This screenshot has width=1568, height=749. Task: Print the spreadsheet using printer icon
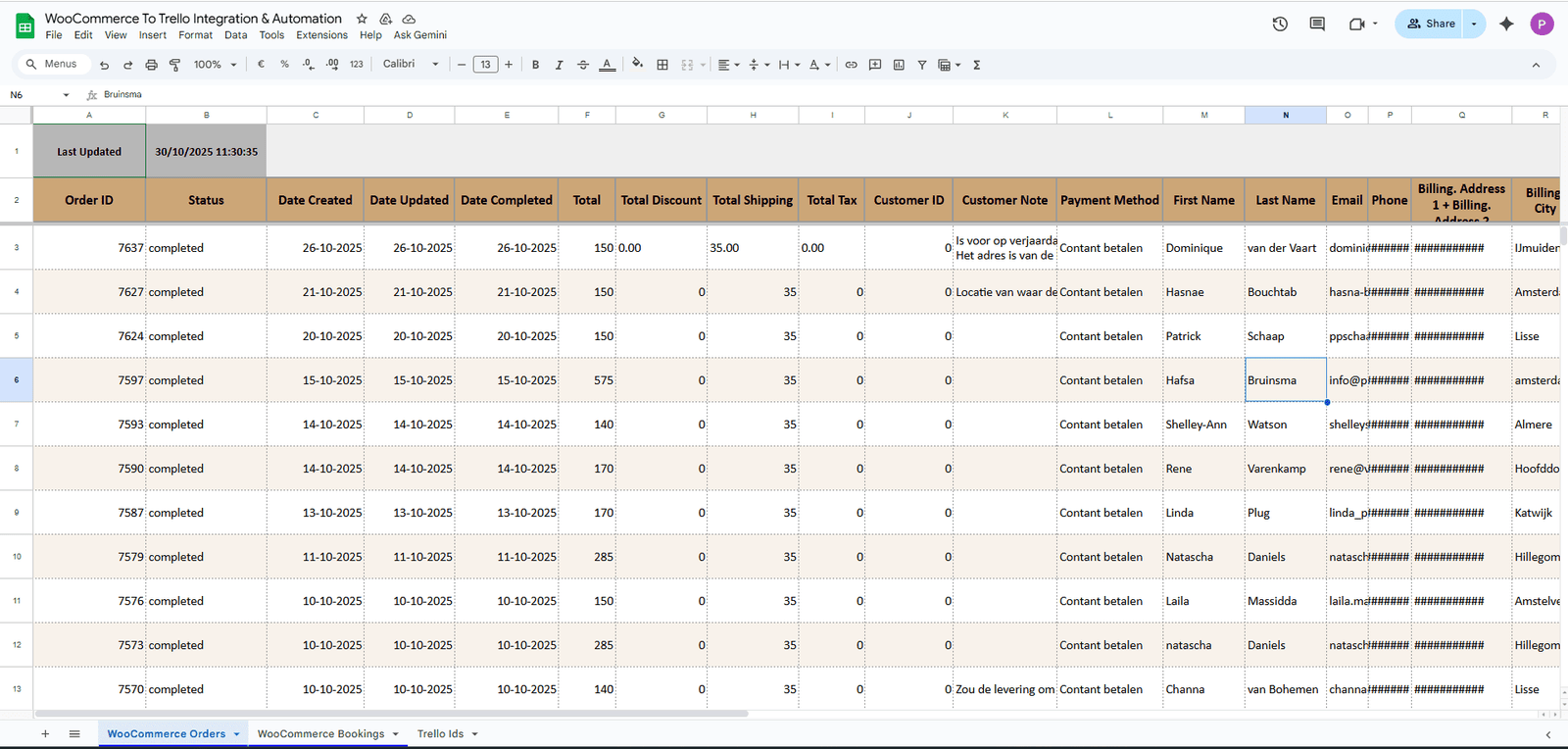point(151,65)
